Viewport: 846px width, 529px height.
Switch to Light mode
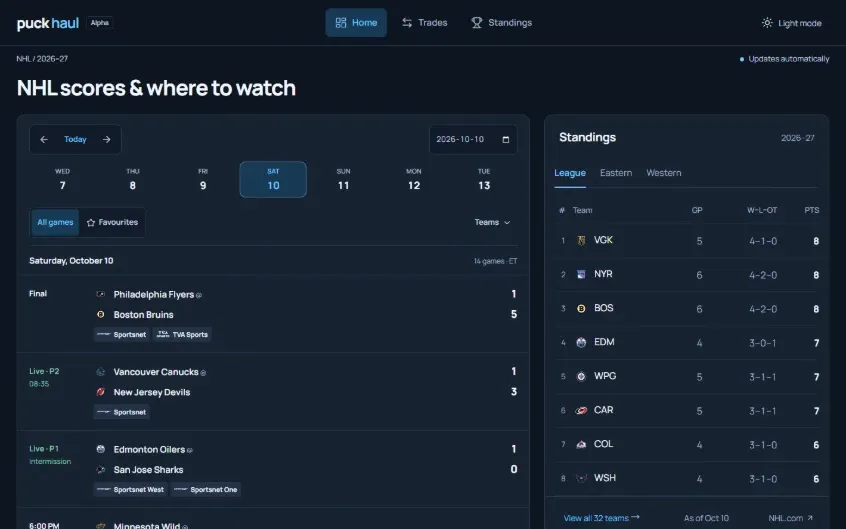click(792, 23)
